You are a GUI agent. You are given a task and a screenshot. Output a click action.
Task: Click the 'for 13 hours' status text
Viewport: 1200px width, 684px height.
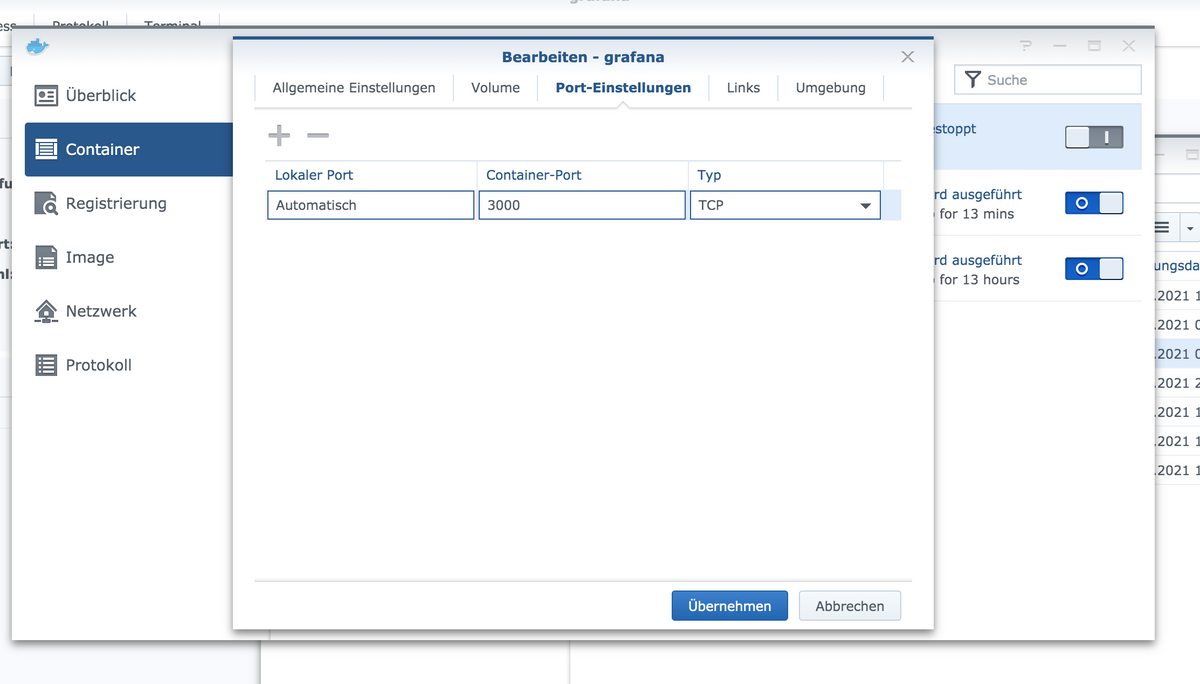point(980,280)
